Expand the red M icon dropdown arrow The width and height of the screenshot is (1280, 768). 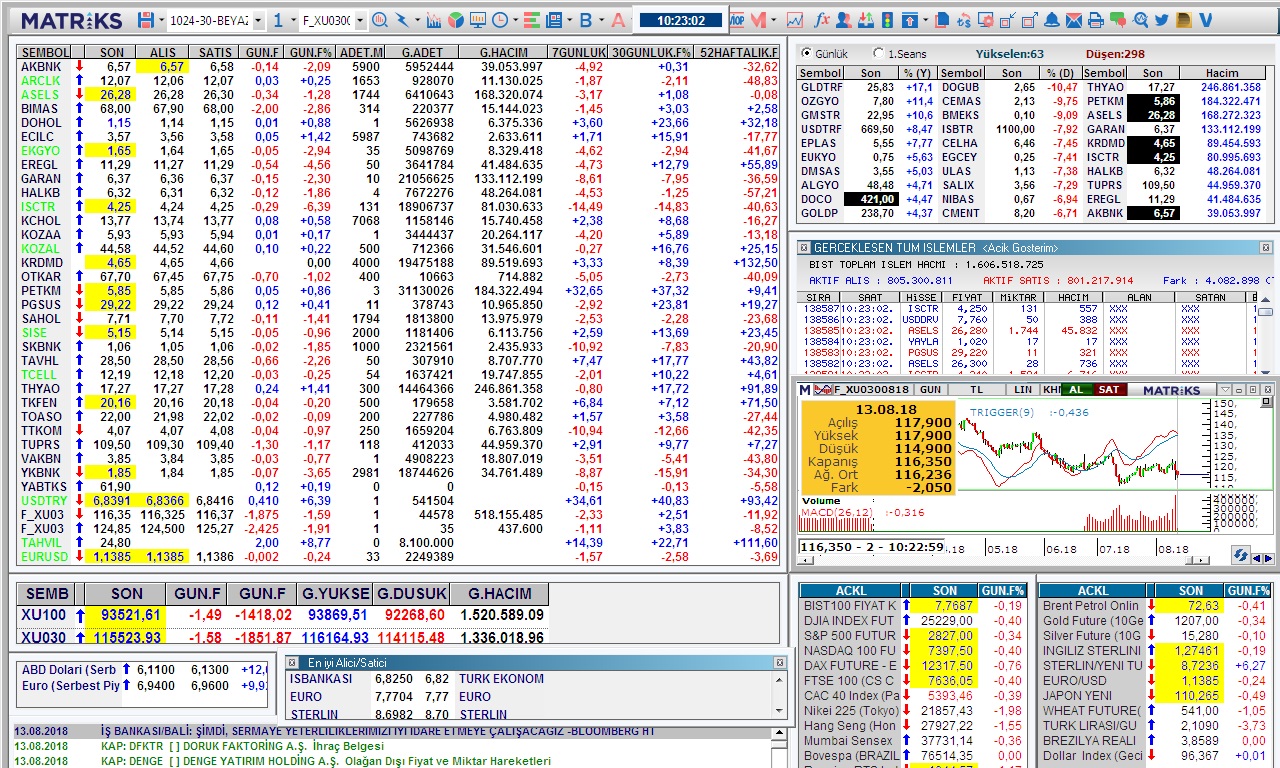[x=774, y=20]
